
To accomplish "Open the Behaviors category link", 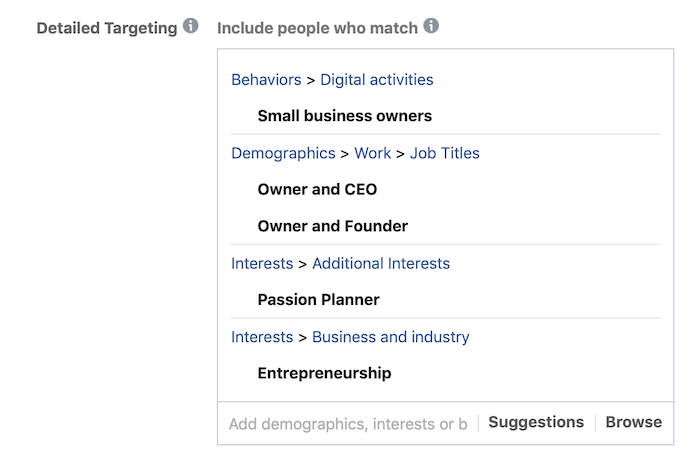I will 266,80.
